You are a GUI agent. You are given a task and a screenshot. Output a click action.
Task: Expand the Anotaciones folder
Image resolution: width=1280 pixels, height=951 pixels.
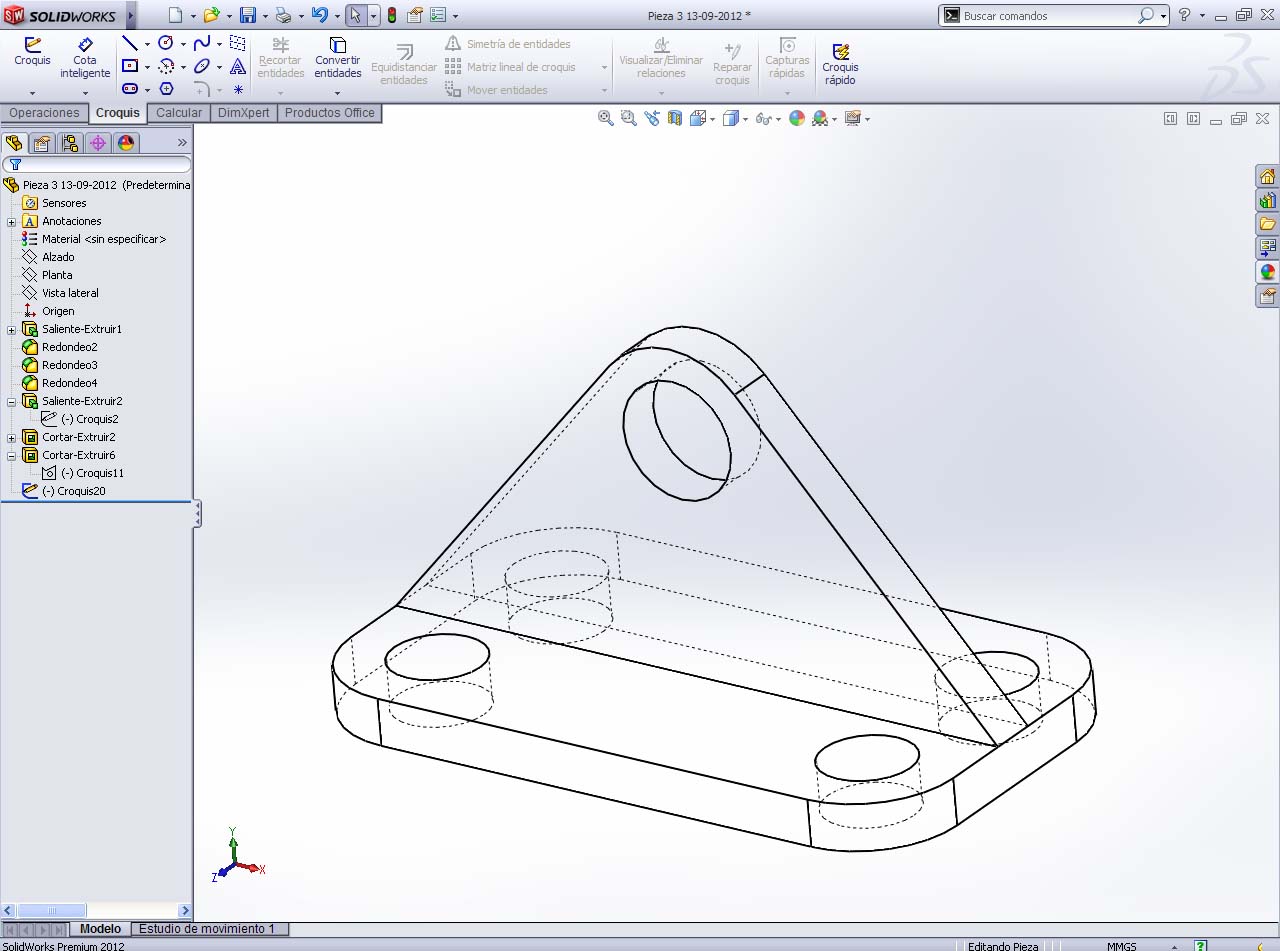pos(12,221)
